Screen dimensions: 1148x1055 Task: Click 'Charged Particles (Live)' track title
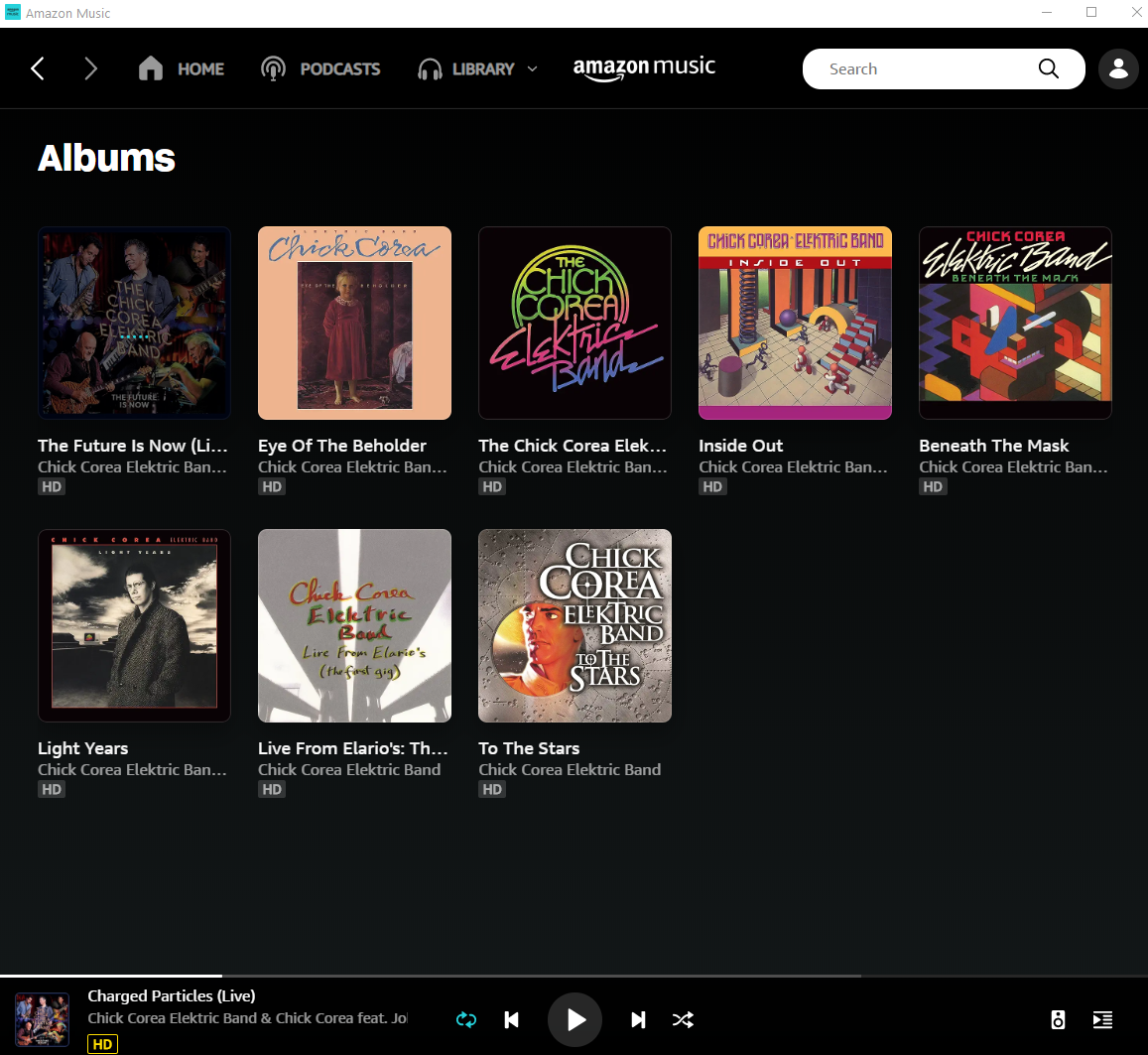point(172,995)
